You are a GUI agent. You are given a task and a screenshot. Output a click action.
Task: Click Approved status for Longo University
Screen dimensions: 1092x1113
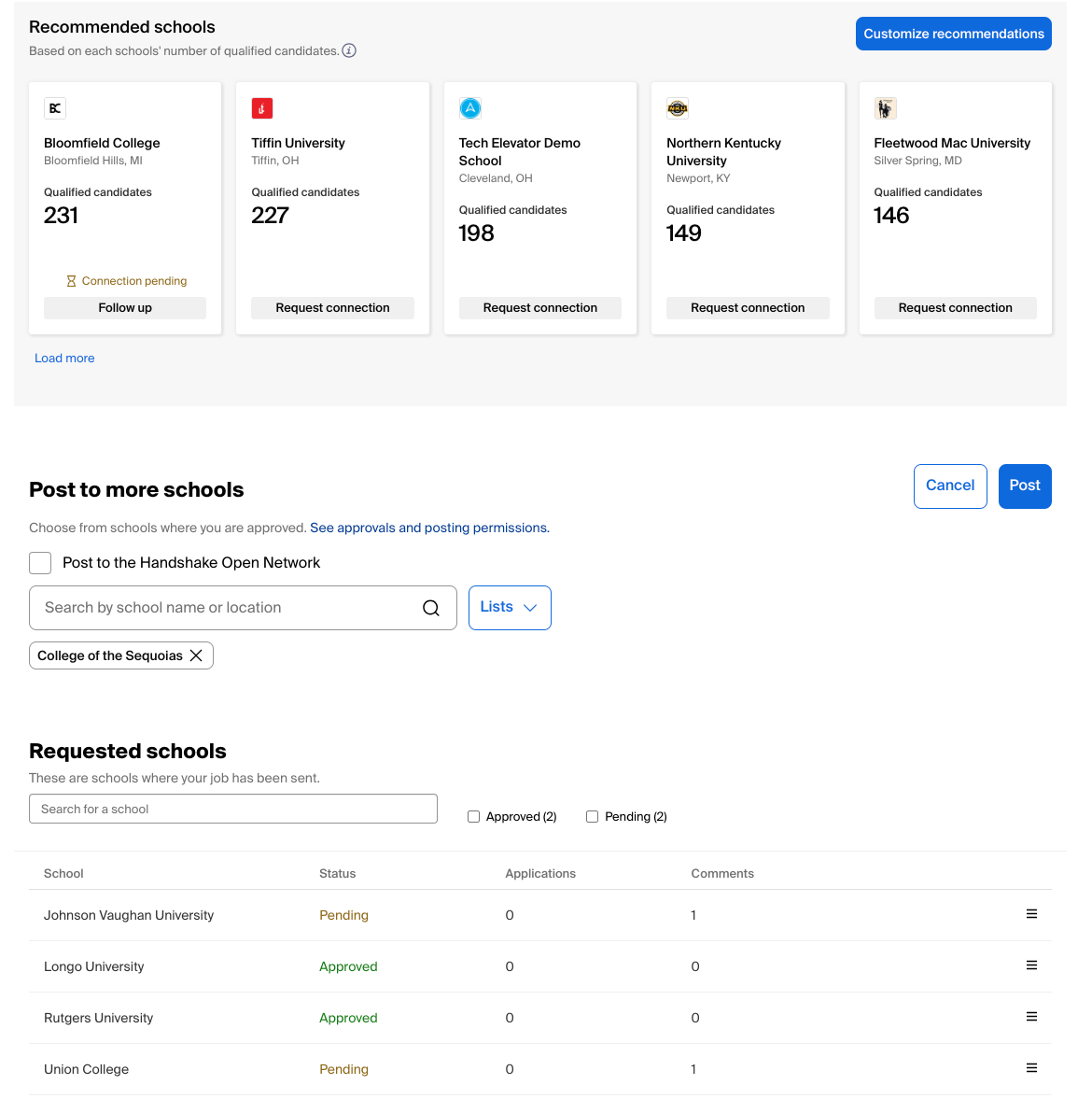pyautogui.click(x=348, y=966)
